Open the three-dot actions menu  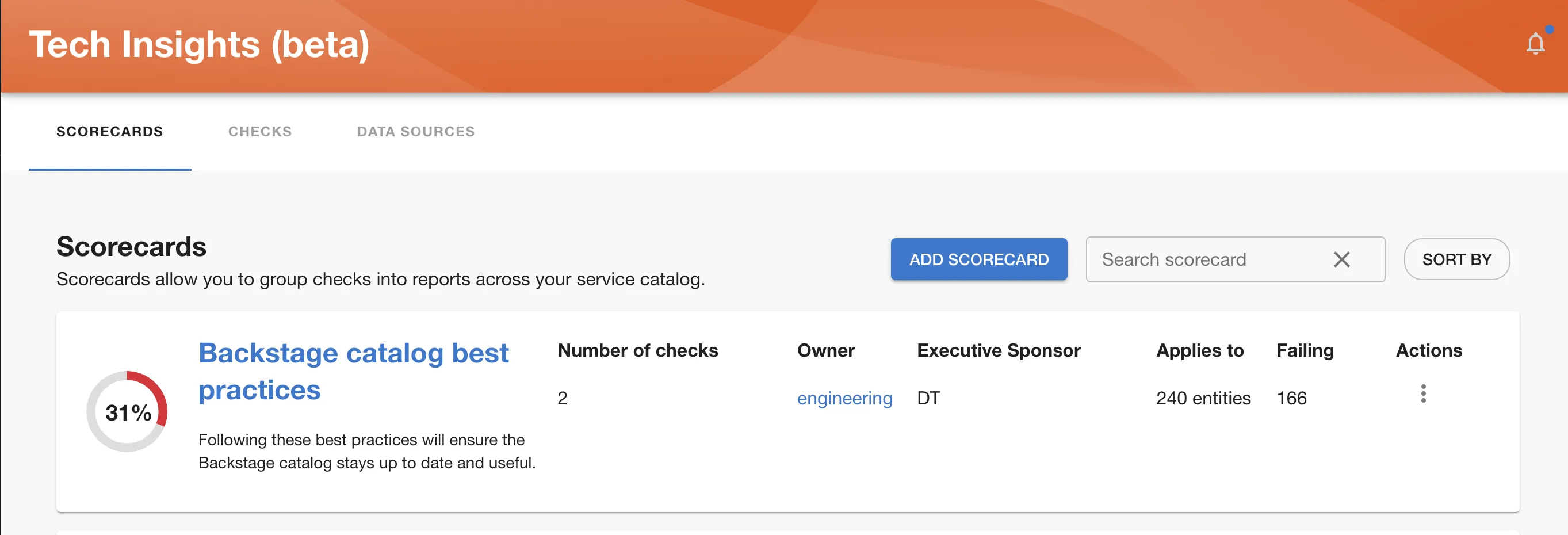coord(1422,394)
